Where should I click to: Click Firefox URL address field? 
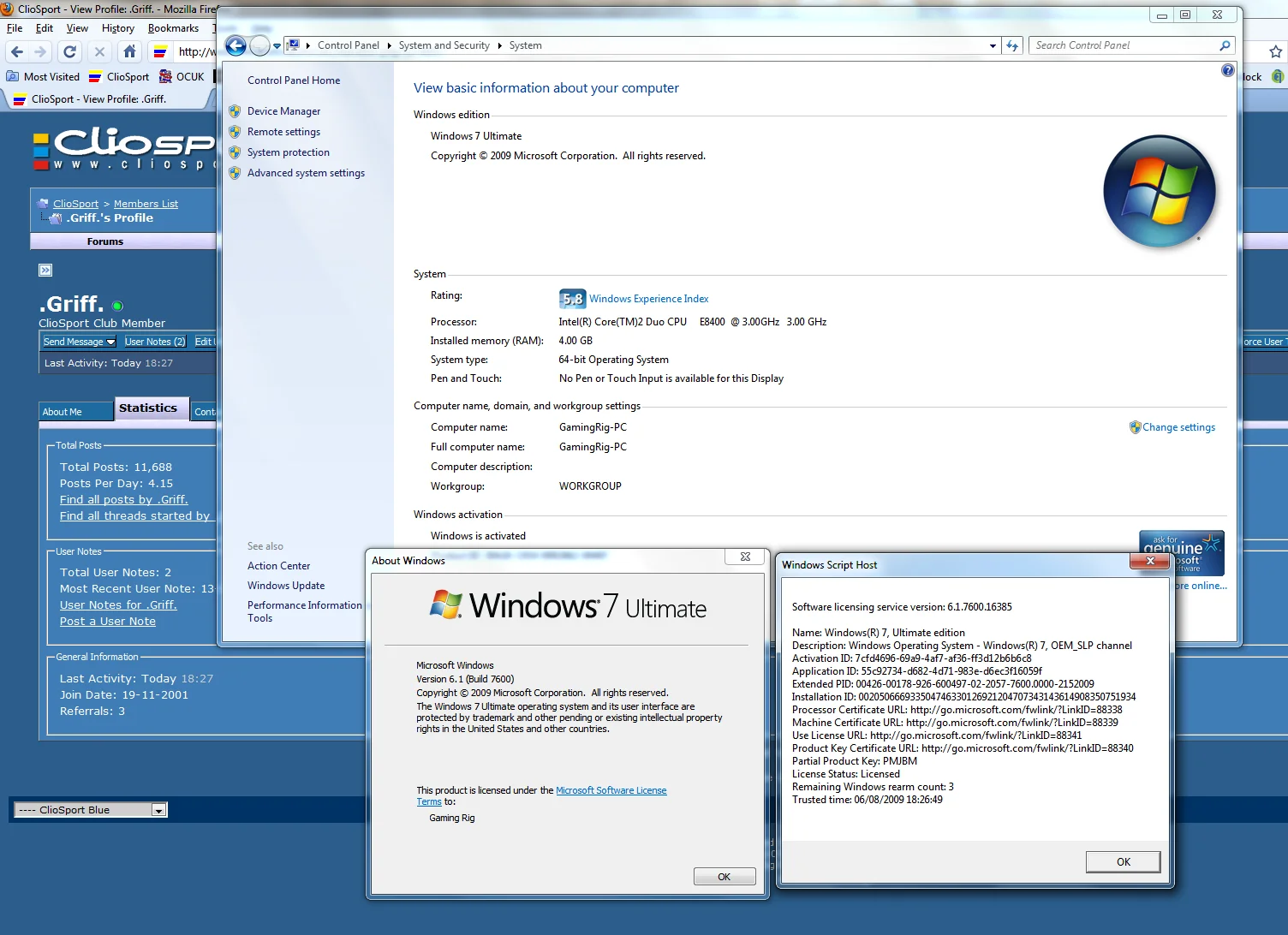click(196, 52)
